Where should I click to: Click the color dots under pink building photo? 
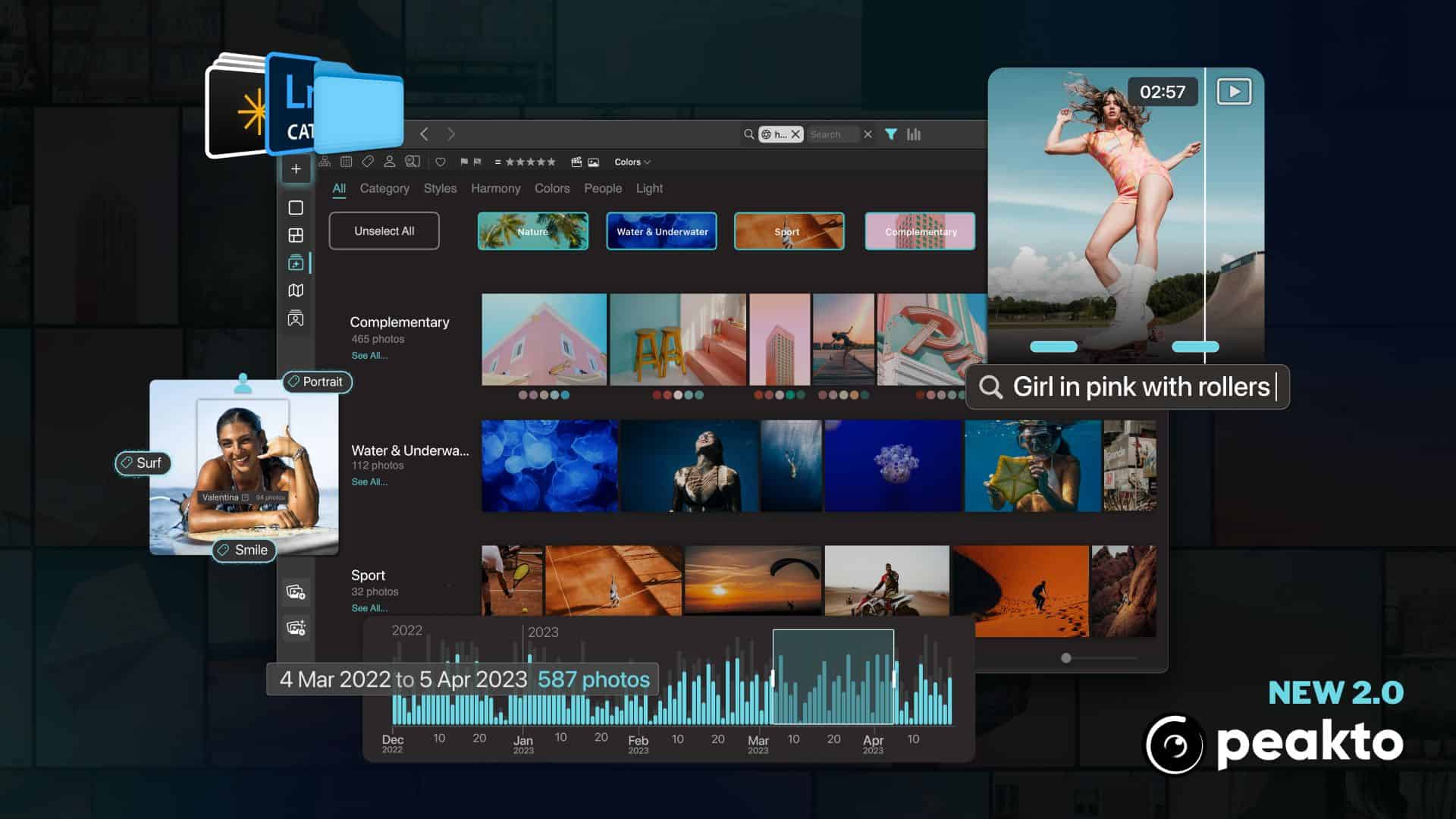tap(544, 395)
